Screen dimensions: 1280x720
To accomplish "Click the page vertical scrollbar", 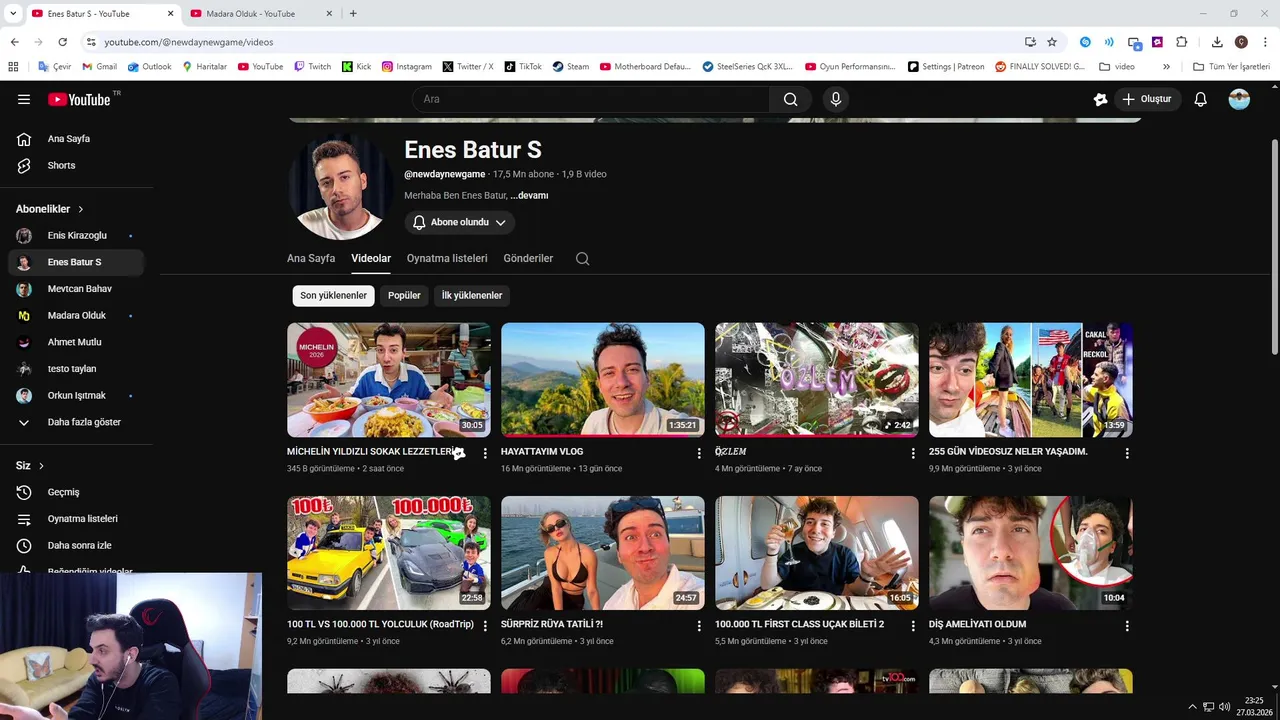I will click(1274, 246).
